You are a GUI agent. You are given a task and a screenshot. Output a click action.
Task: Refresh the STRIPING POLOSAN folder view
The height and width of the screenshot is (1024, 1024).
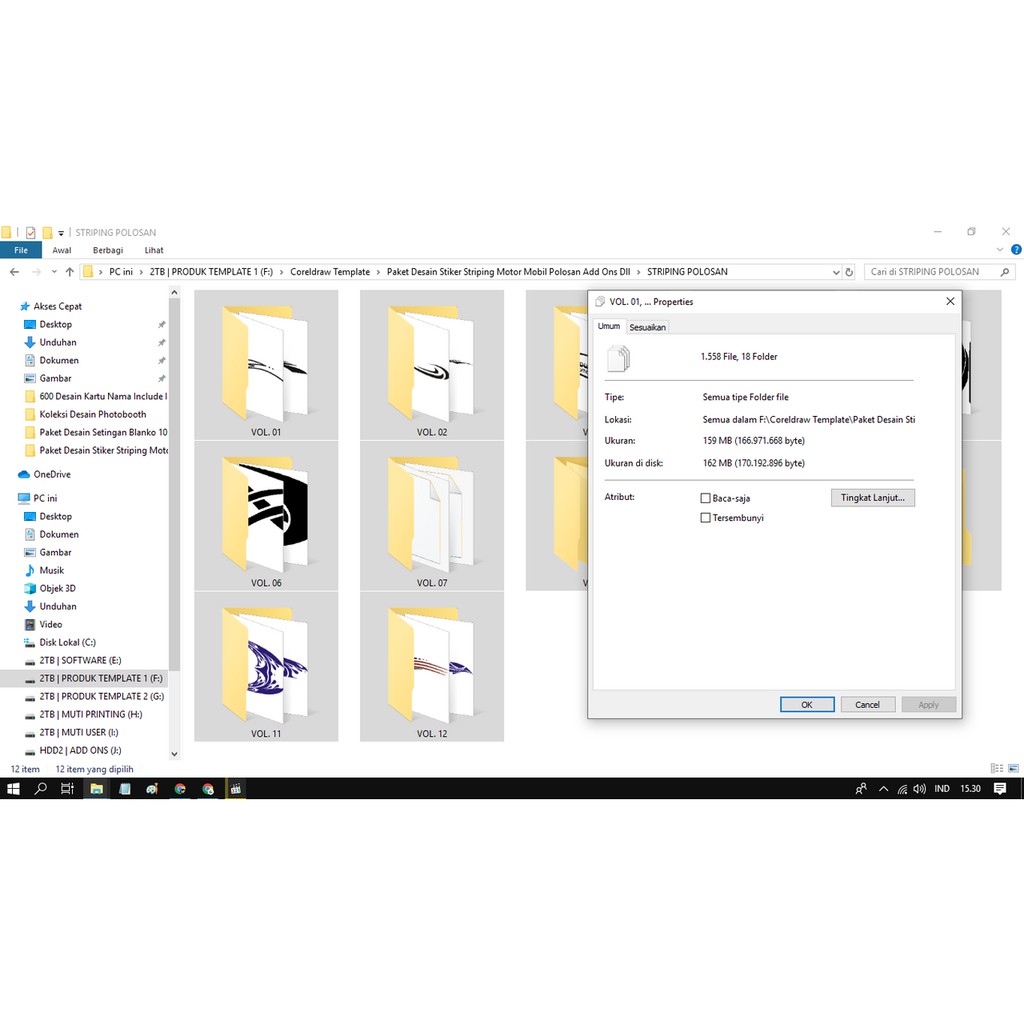point(849,272)
